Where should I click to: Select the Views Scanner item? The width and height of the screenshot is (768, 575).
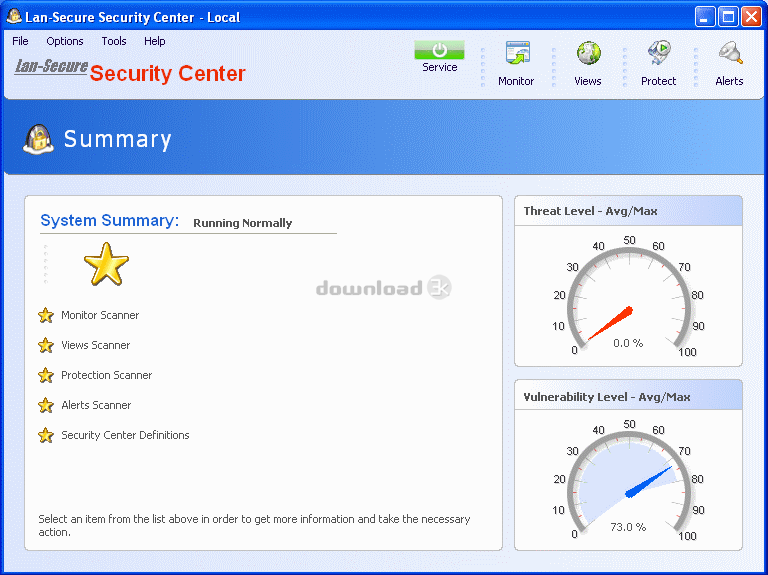(x=96, y=345)
